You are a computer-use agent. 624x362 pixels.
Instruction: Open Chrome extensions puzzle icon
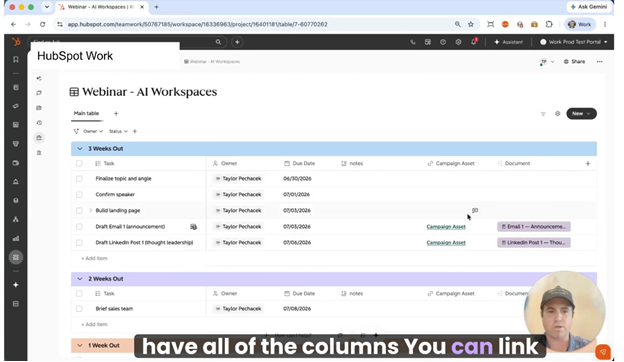point(549,24)
